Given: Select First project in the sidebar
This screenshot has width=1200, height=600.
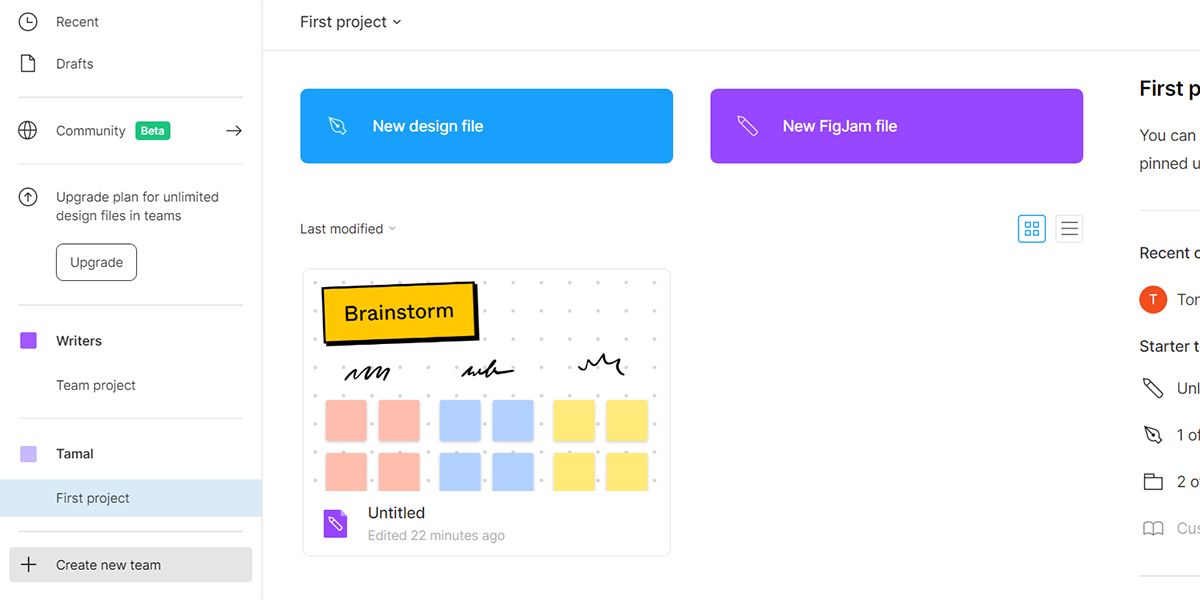Looking at the screenshot, I should tap(93, 498).
